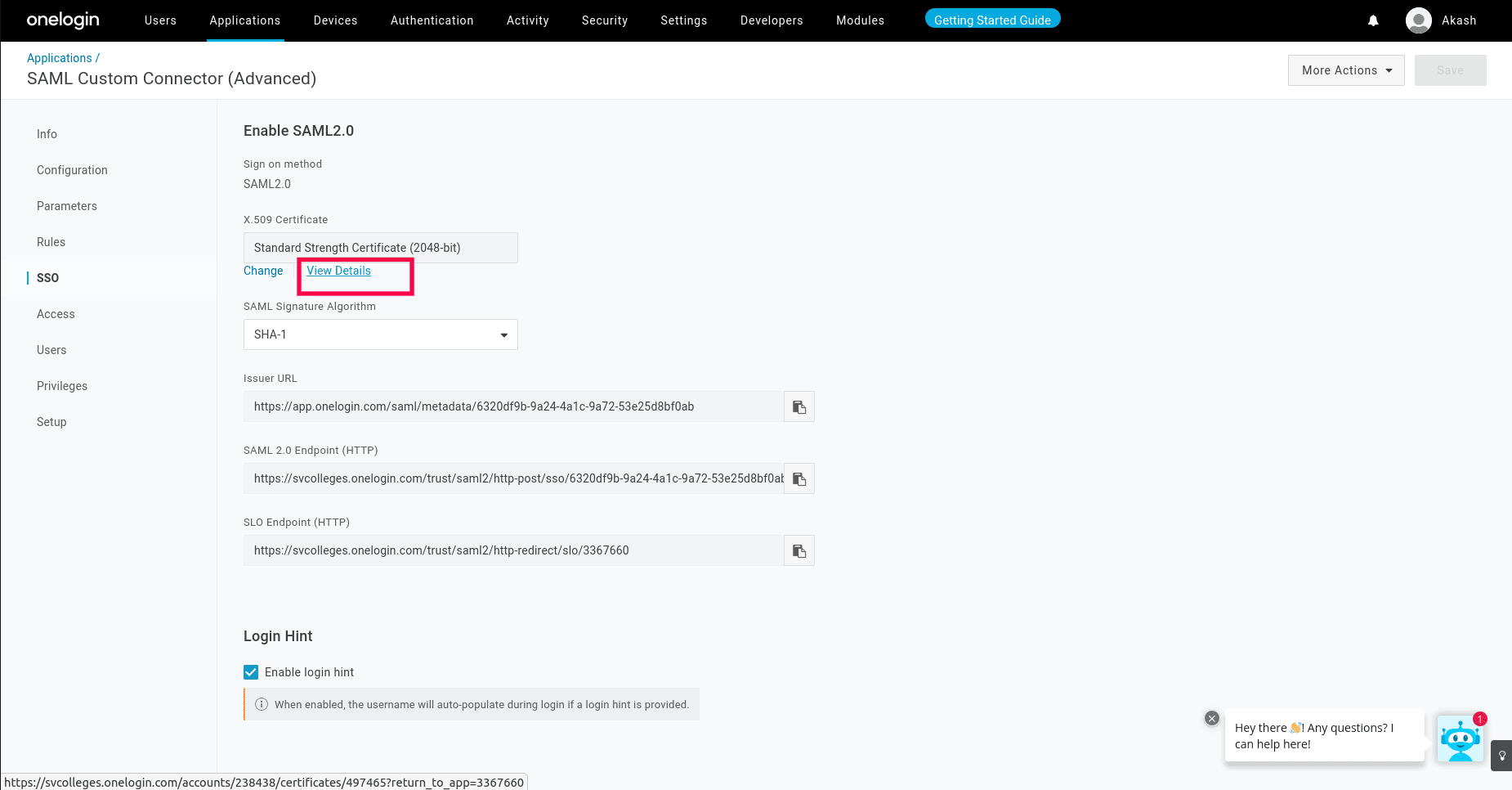Switch to the Parameters sidebar tab
This screenshot has height=790, width=1512.
67,206
